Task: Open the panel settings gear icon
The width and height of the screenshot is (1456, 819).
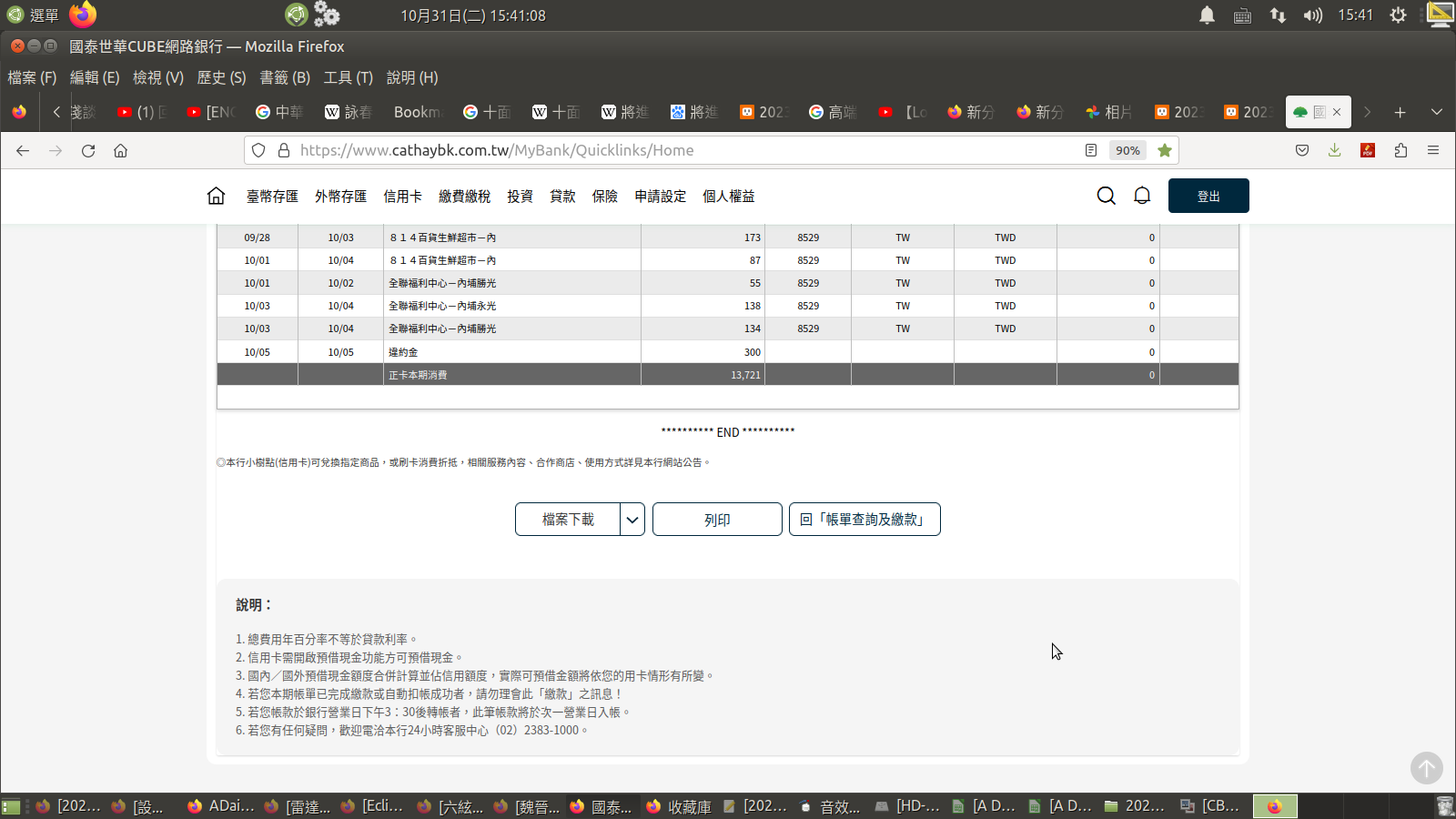Action: pyautogui.click(x=1398, y=15)
